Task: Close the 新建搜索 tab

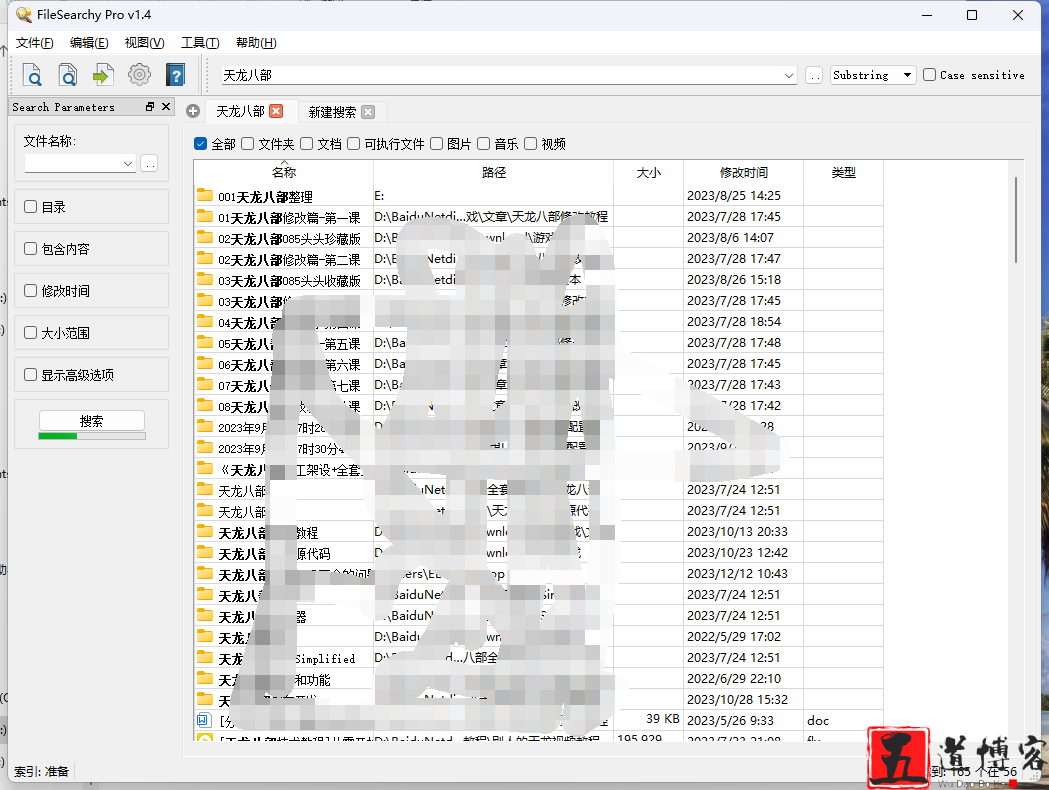Action: pyautogui.click(x=368, y=112)
